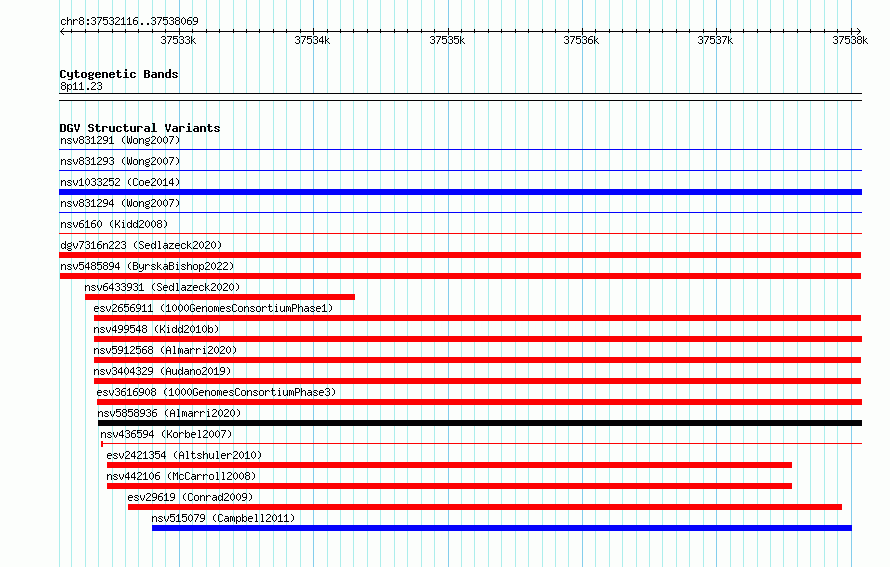890x567 pixels.
Task: Open the nsv6160 (Kidd2008) variant entry
Action: coord(114,224)
